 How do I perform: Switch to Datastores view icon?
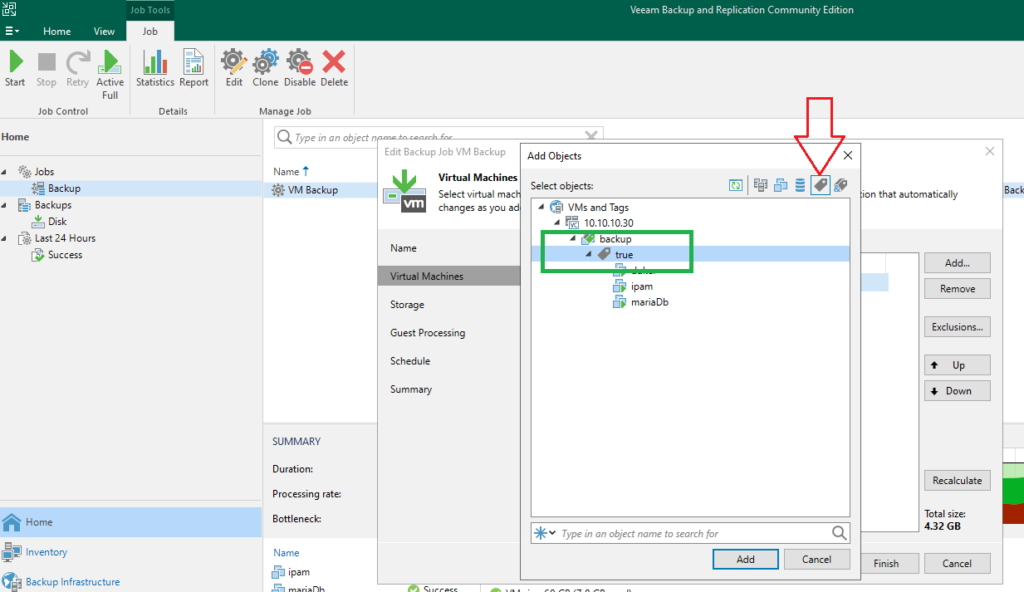[x=800, y=186]
